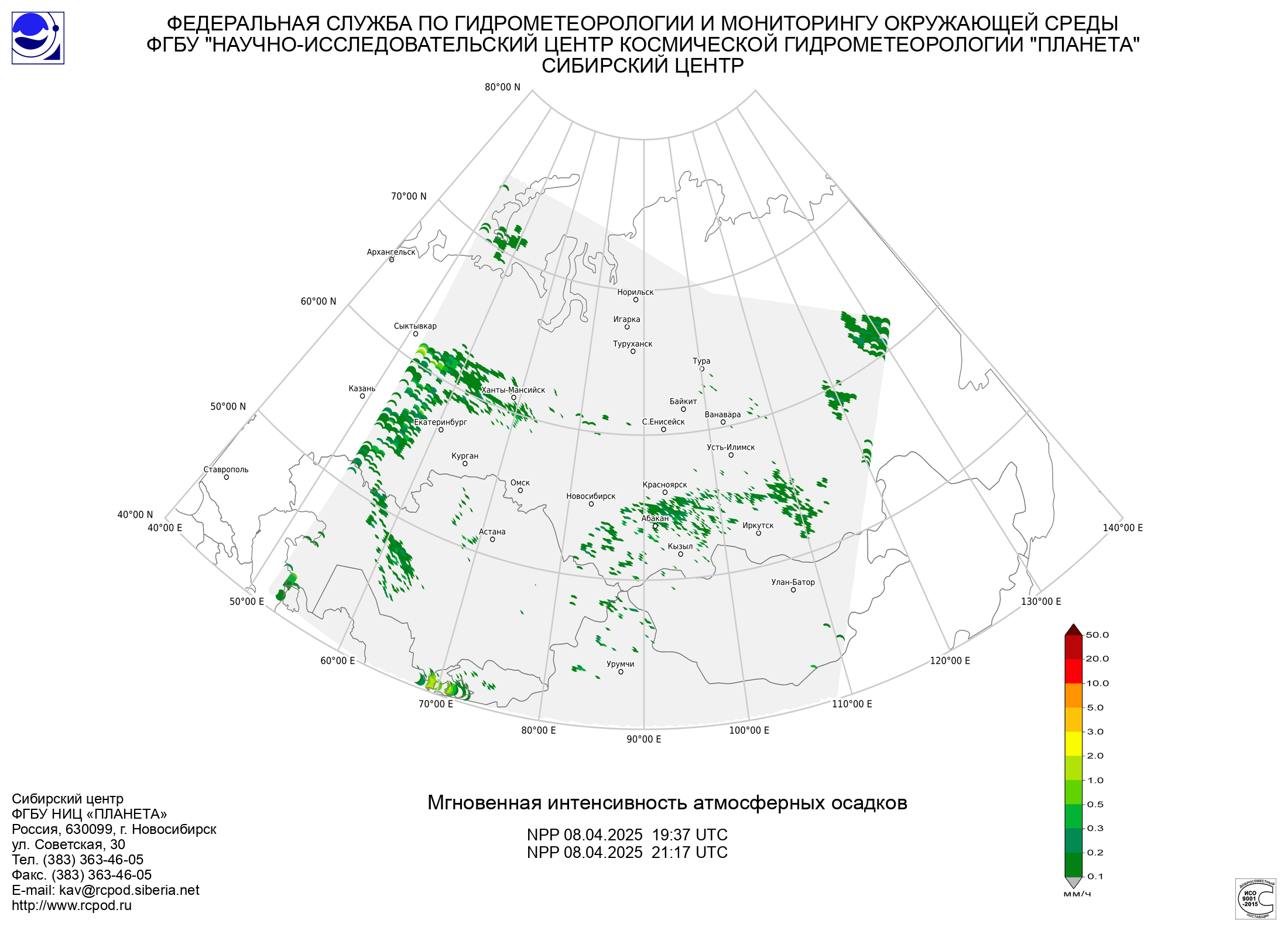Click the Тел. (383) 363-46-05 line

[77, 860]
